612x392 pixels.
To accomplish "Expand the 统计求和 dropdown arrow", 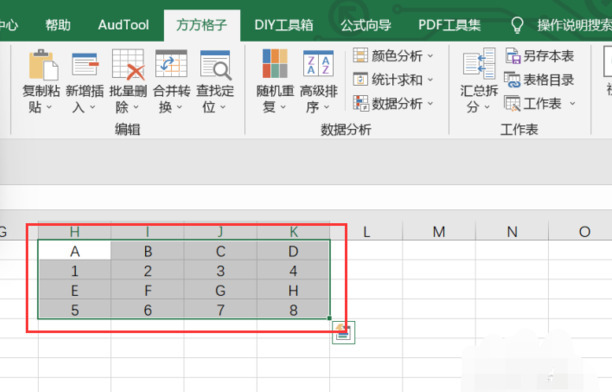I will point(430,80).
